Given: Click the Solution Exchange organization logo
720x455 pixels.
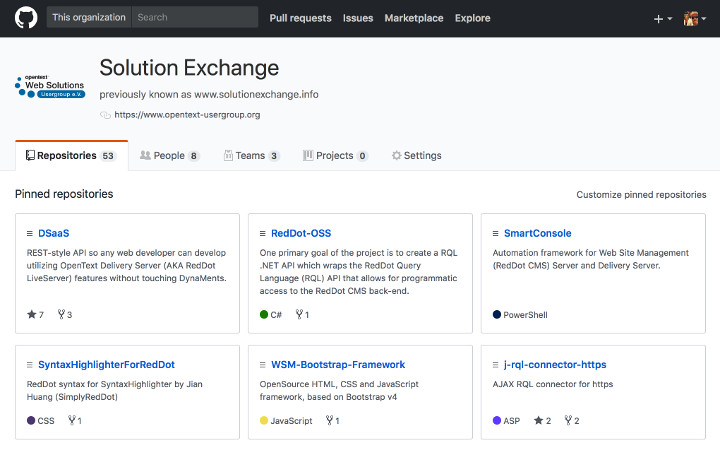Looking at the screenshot, I should 50,86.
